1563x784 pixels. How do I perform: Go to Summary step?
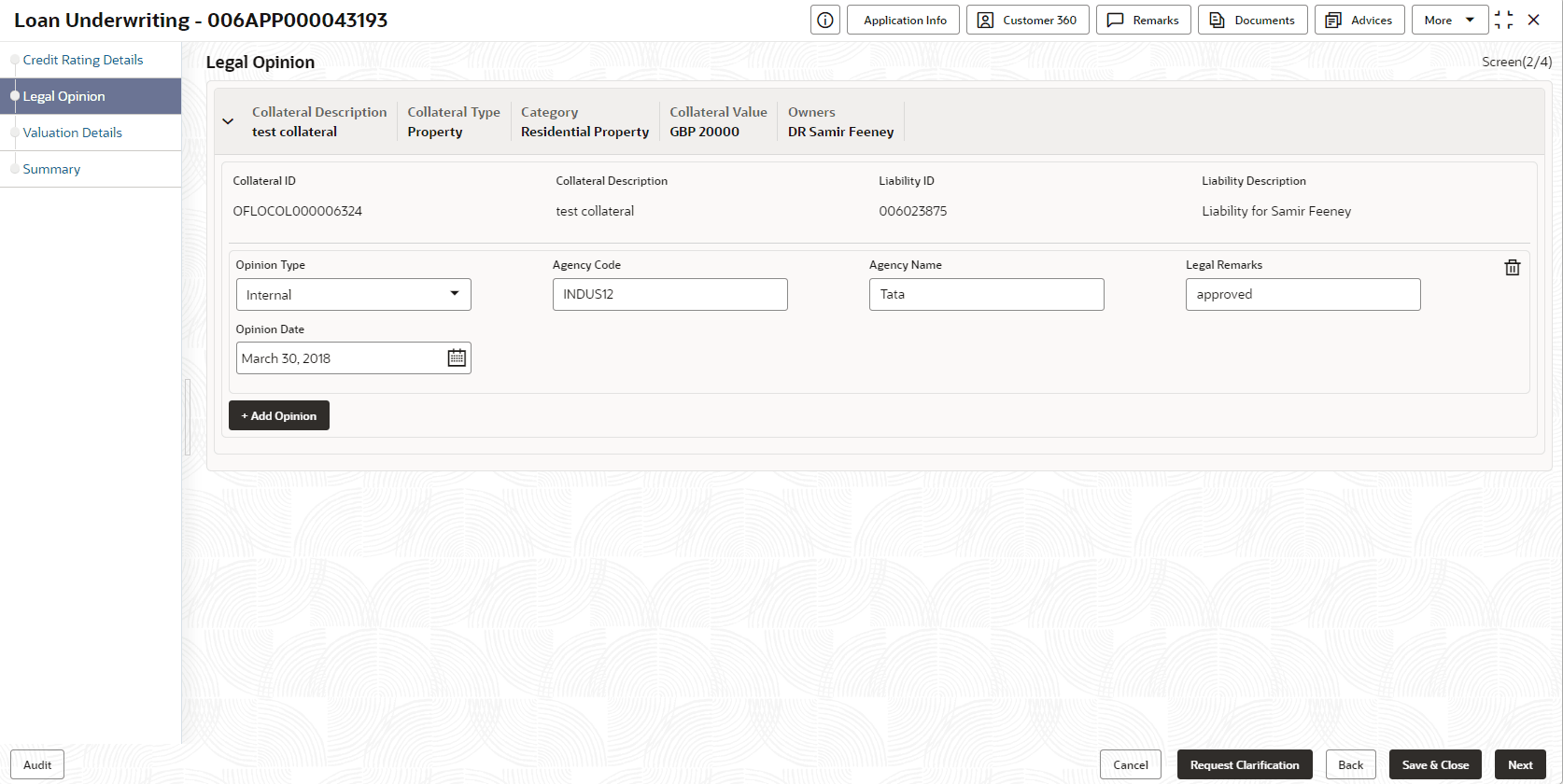[51, 169]
